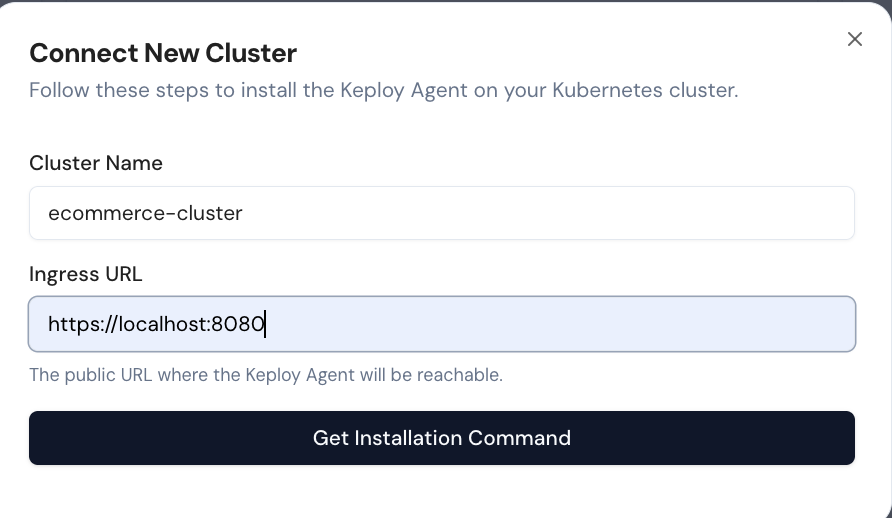
Task: Click the helper text below Ingress URL
Action: [x=265, y=376]
